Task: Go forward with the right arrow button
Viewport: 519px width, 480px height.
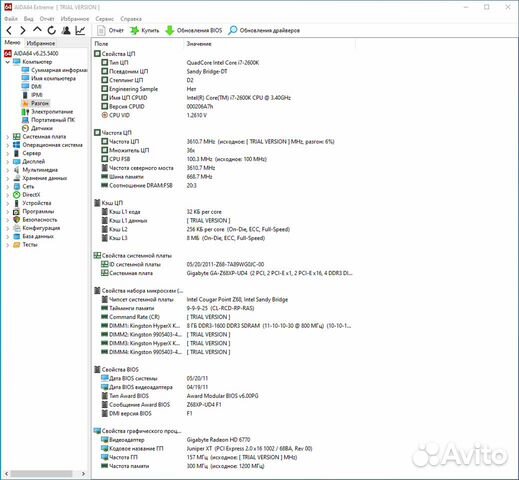Action: point(23,31)
